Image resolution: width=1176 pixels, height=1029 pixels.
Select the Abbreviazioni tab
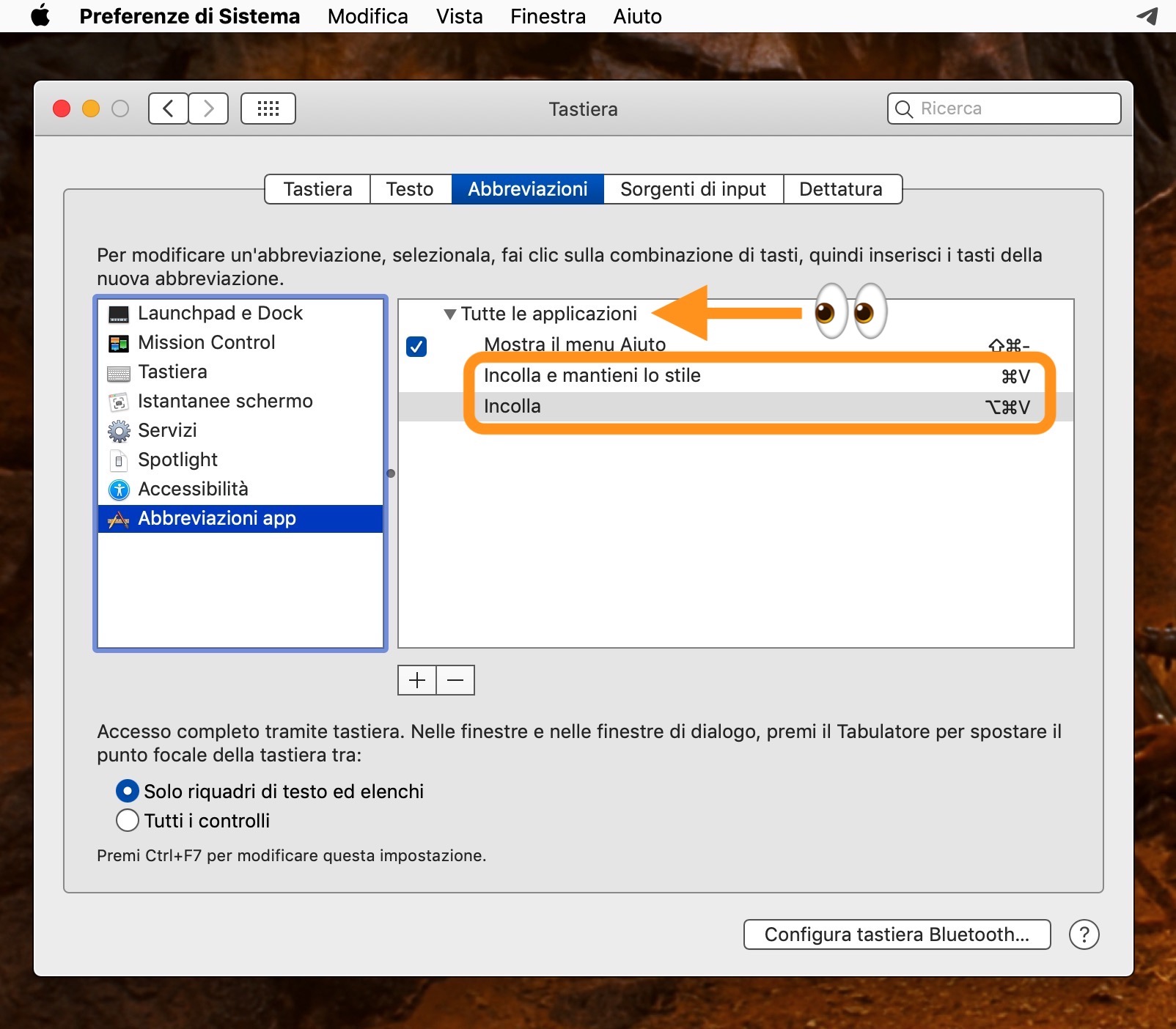tap(528, 189)
